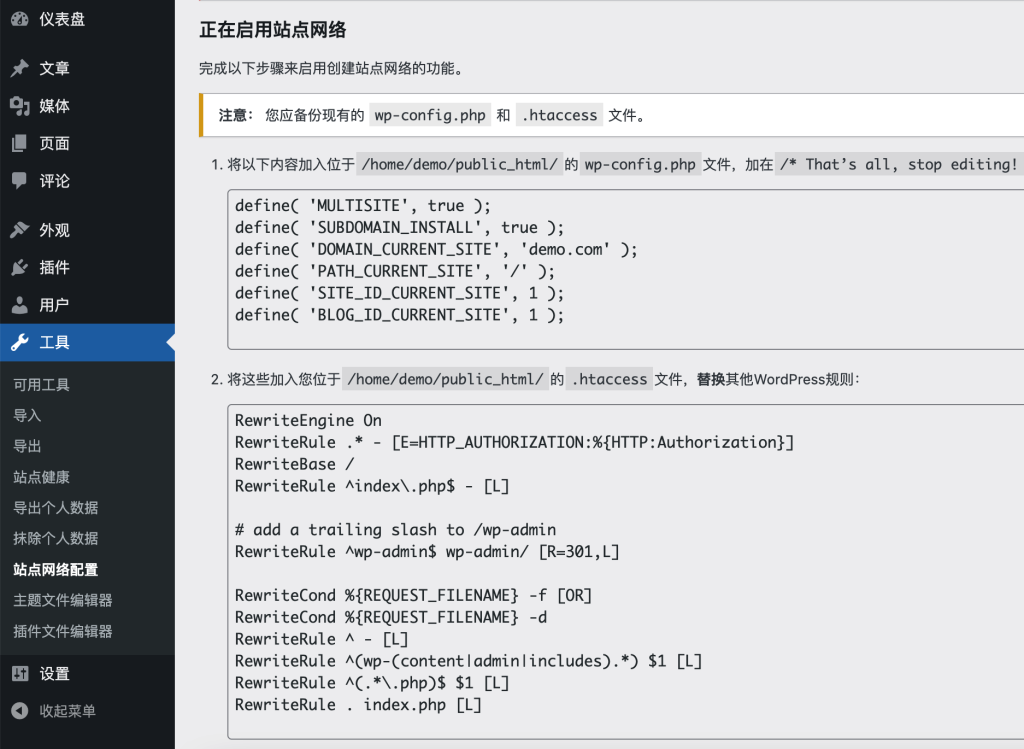
Task: Click the Appearance paintbrush icon
Action: tap(19, 230)
